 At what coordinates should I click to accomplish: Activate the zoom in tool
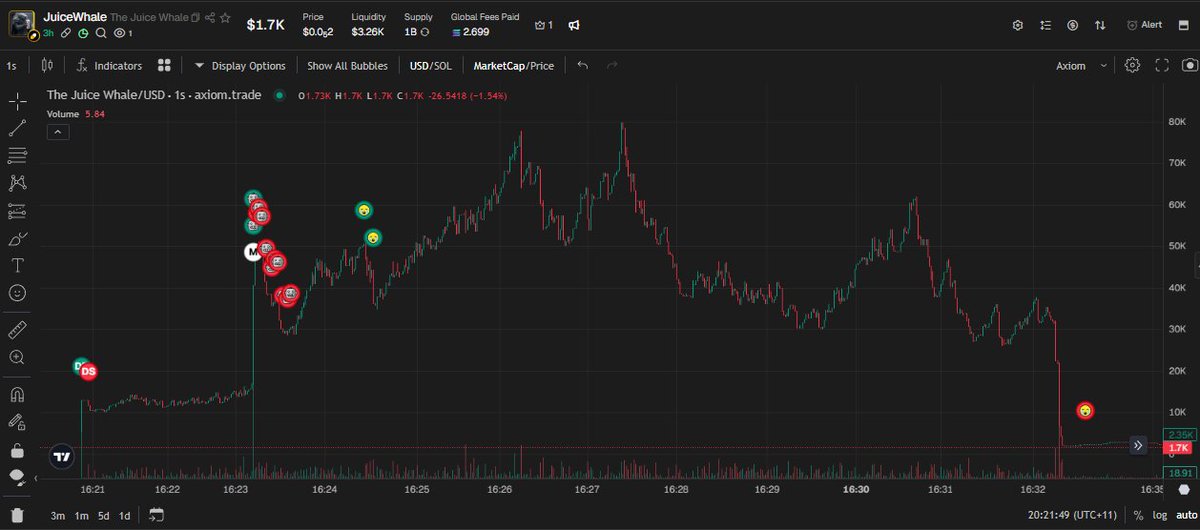[x=17, y=357]
